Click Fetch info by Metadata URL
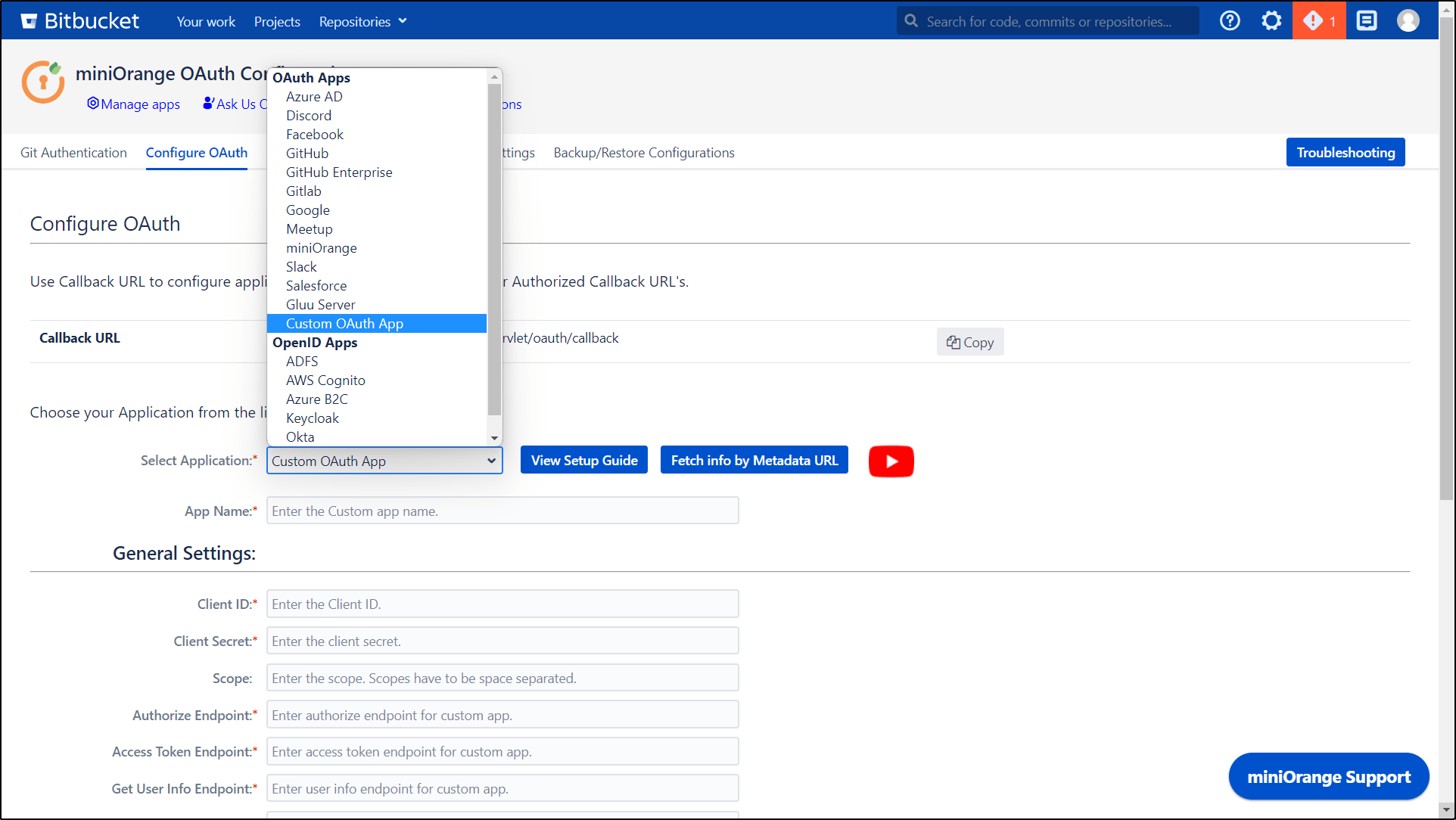The width and height of the screenshot is (1456, 820). tap(754, 459)
